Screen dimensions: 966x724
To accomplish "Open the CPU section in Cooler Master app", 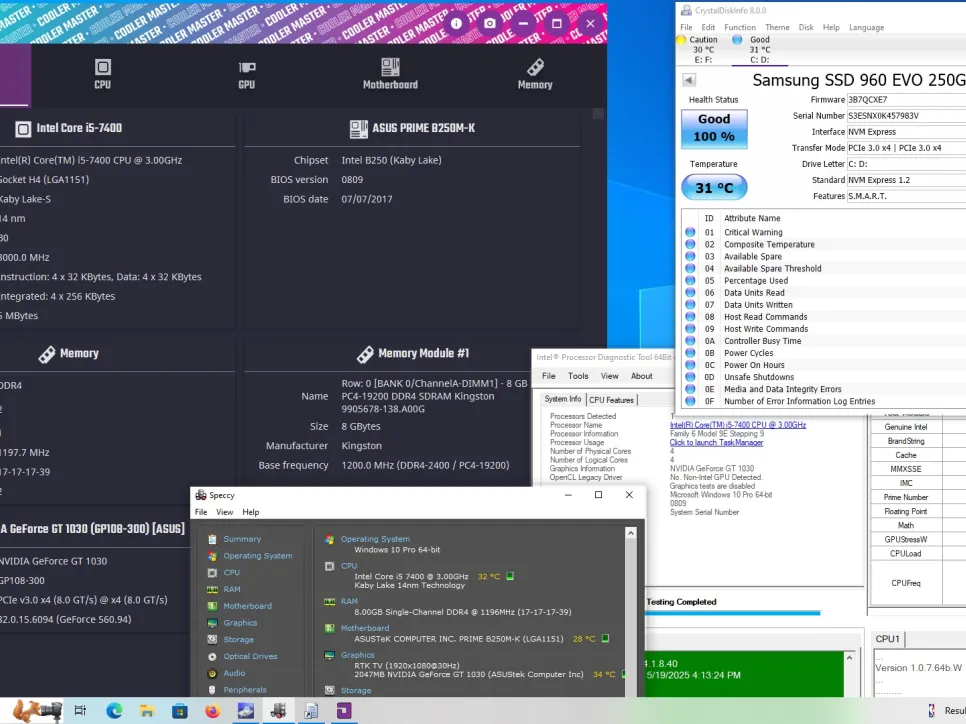I will (x=102, y=74).
